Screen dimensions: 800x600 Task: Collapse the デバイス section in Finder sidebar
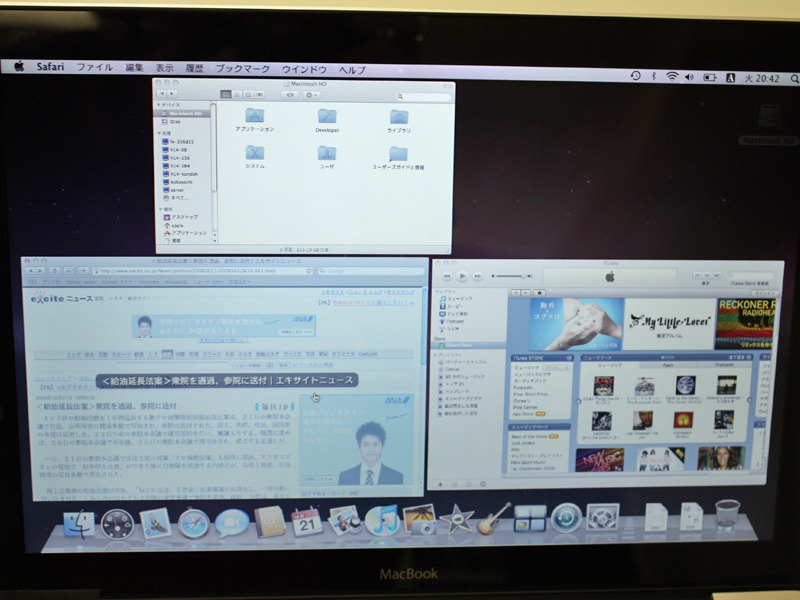pos(159,105)
